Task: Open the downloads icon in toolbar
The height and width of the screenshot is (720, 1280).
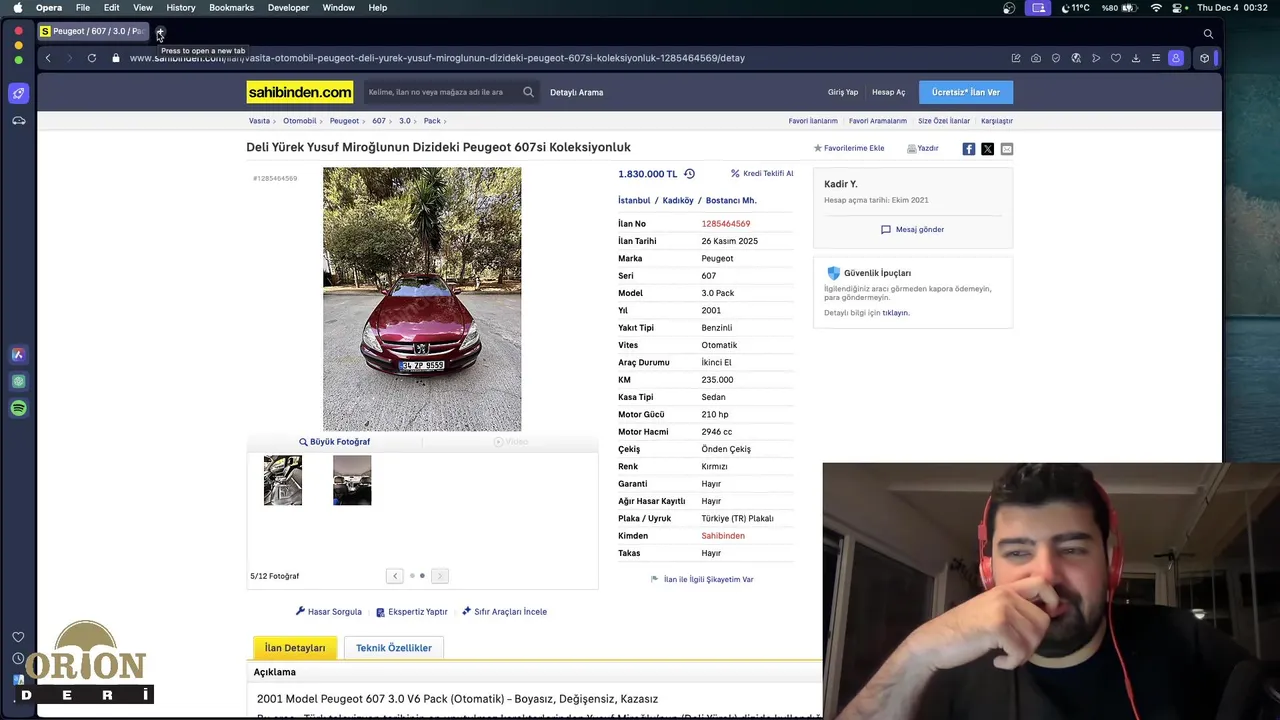Action: [1136, 58]
